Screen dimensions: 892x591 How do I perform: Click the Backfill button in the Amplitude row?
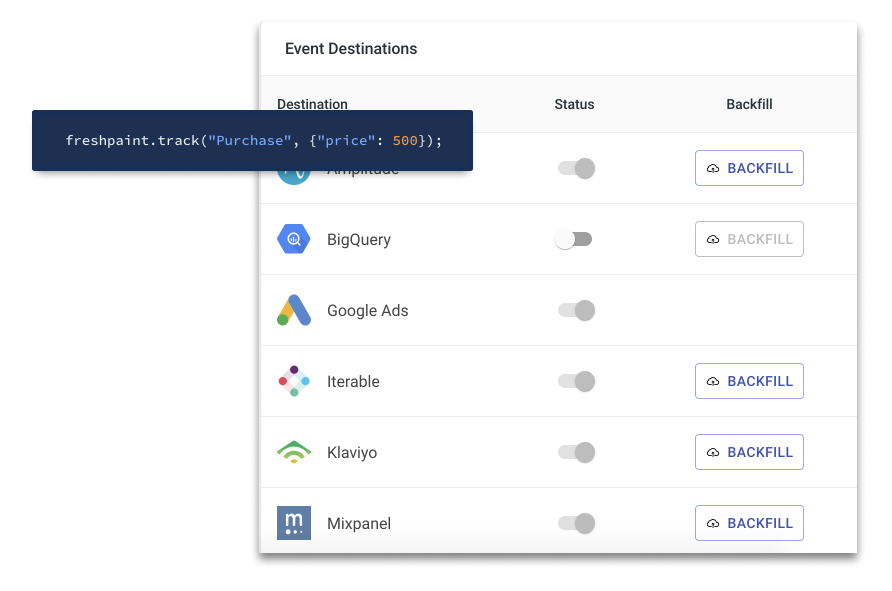749,168
